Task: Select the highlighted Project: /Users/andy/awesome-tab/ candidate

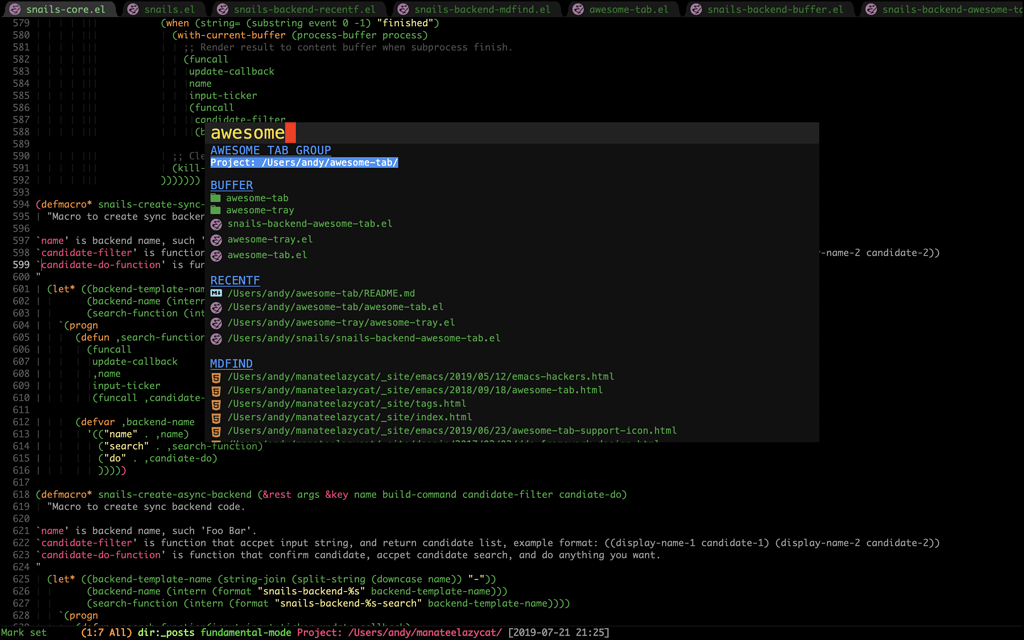Action: (x=304, y=162)
